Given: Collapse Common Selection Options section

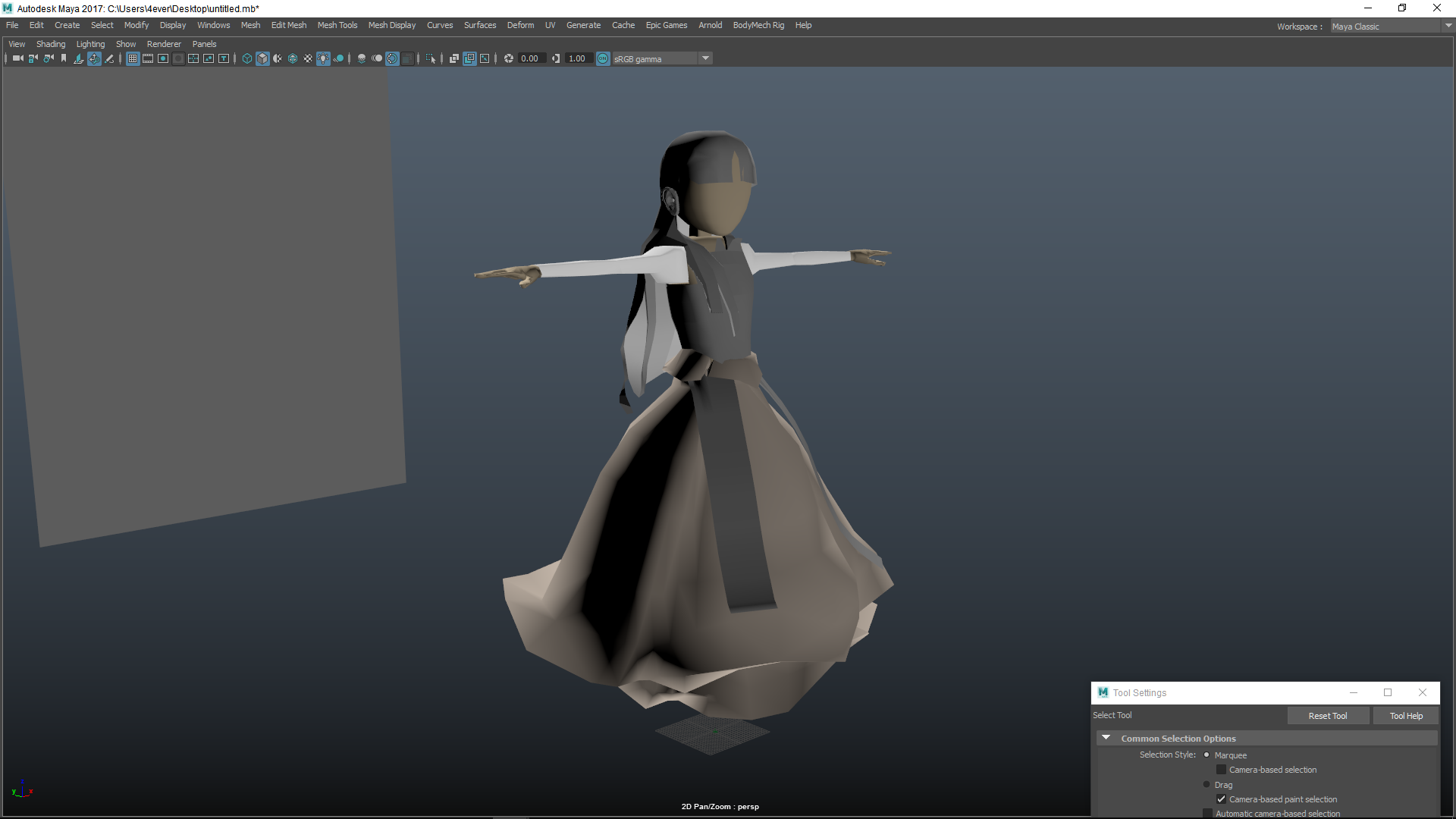Looking at the screenshot, I should pos(1106,738).
